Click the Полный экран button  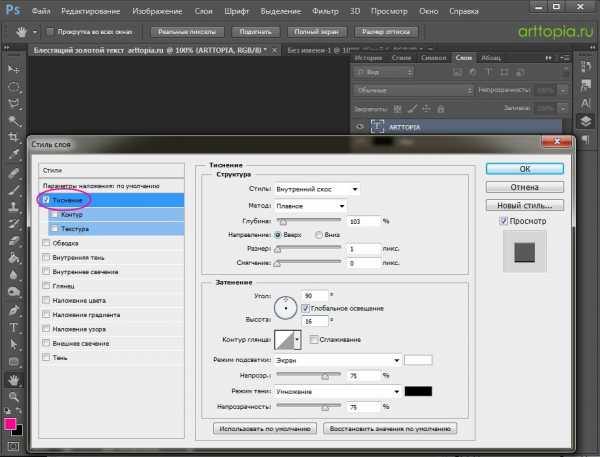pyautogui.click(x=316, y=32)
